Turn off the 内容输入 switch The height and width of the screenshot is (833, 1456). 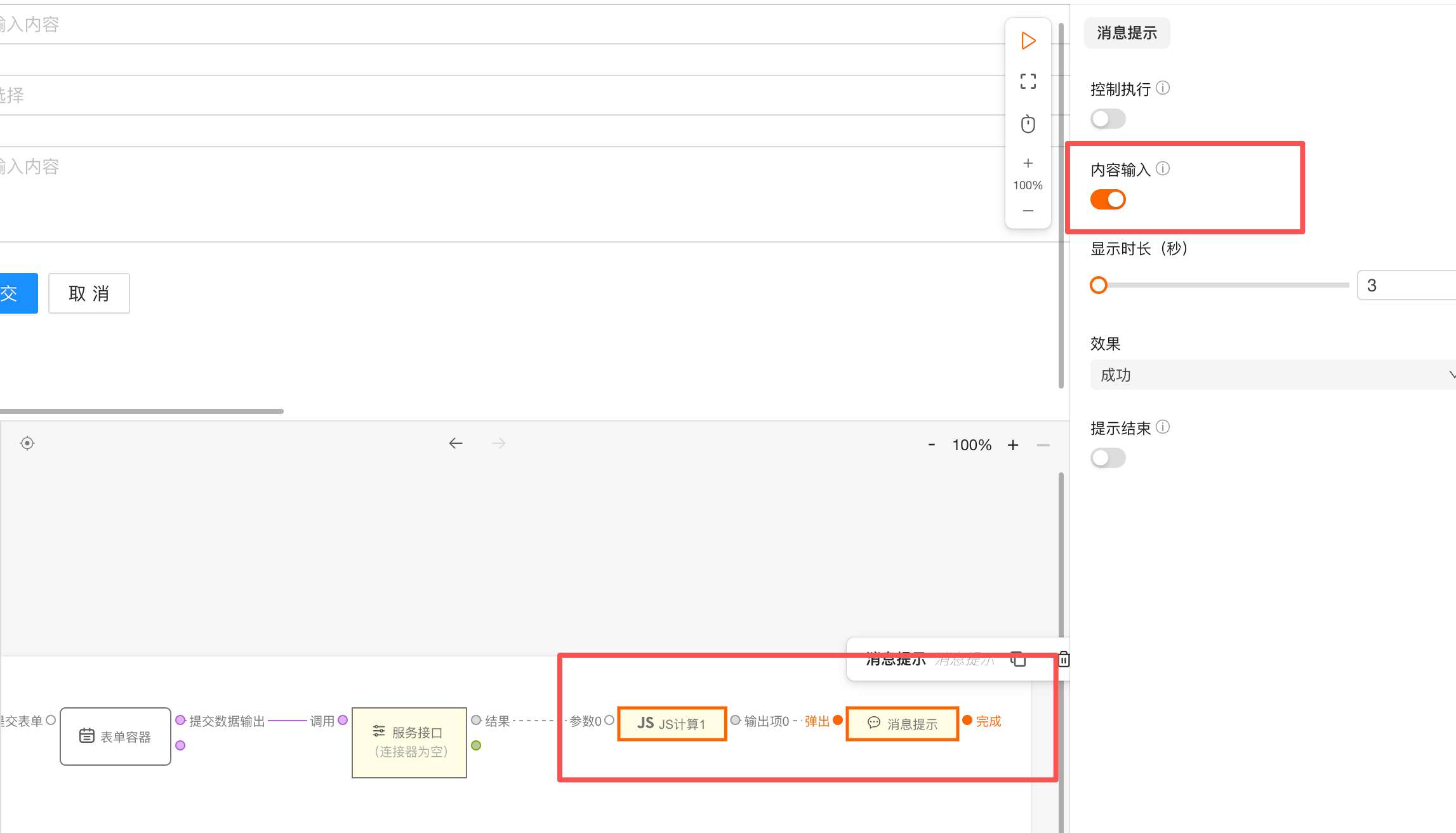coord(1108,199)
